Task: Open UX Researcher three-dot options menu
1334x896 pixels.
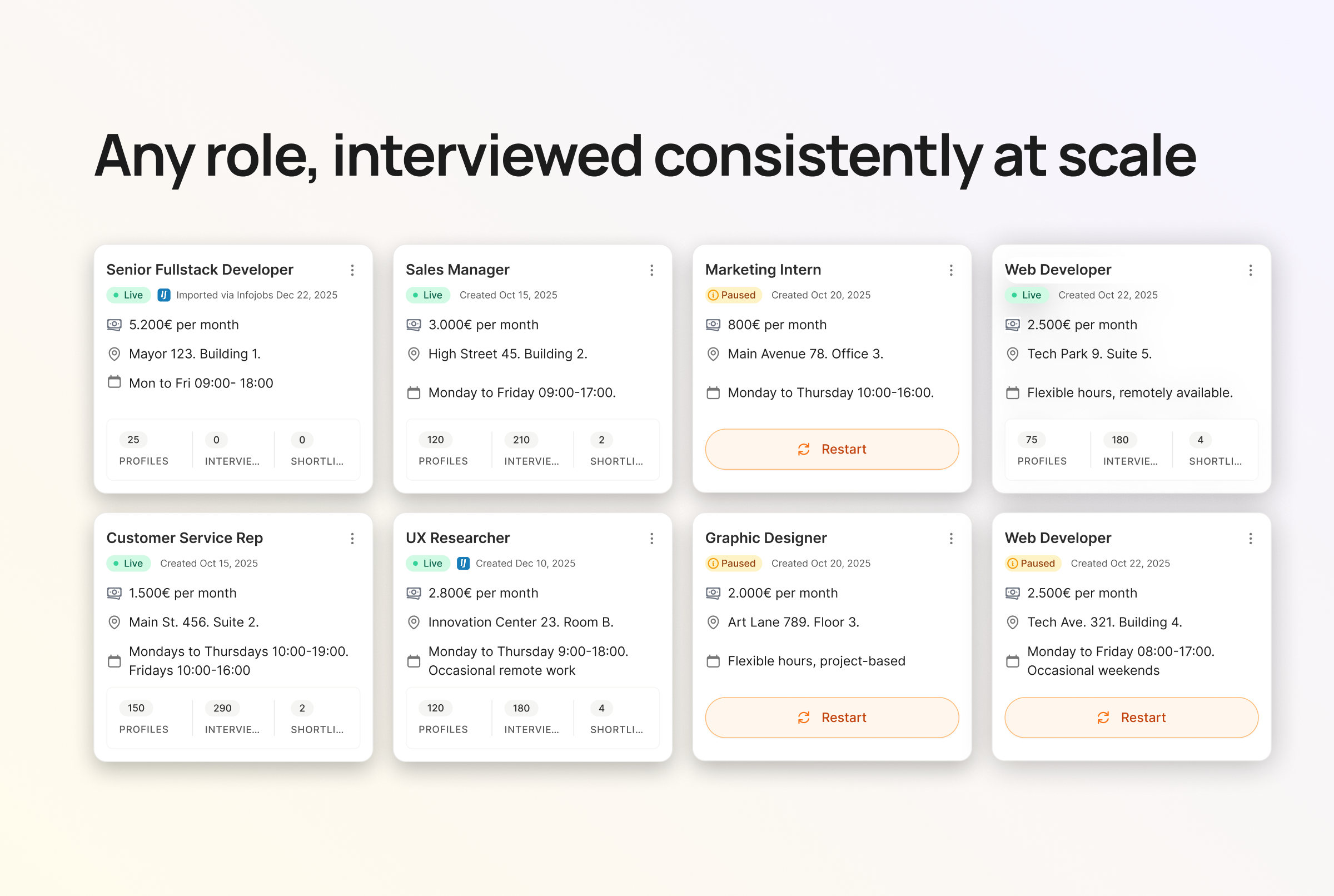Action: pos(651,538)
